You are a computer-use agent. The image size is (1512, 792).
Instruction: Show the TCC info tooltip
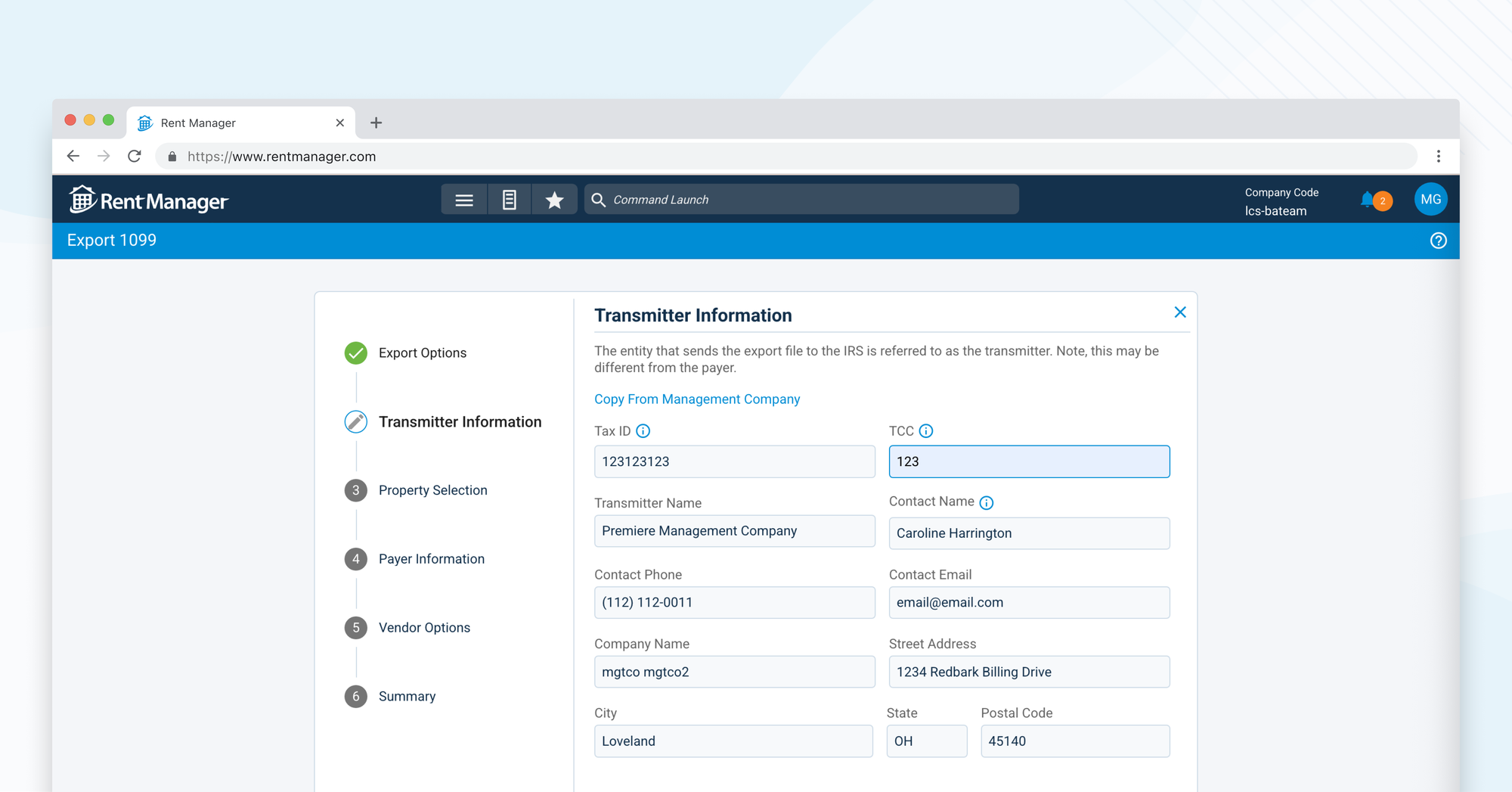click(x=926, y=431)
